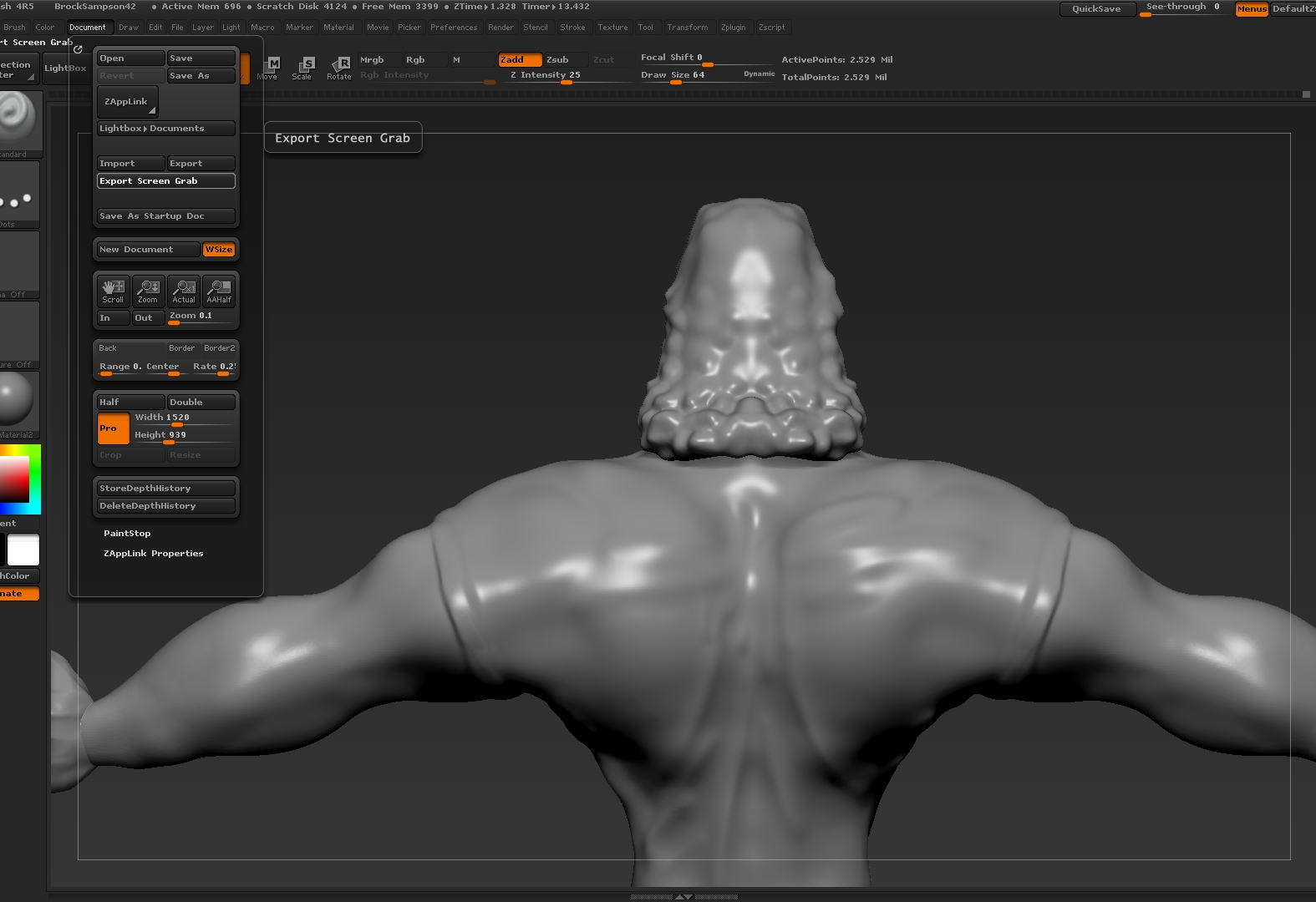Toggle Rgb channel mode
The height and width of the screenshot is (902, 1316).
point(424,60)
